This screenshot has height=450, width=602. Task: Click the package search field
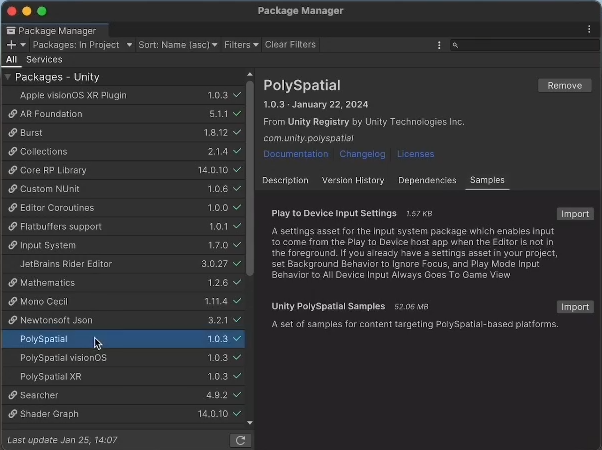point(525,45)
